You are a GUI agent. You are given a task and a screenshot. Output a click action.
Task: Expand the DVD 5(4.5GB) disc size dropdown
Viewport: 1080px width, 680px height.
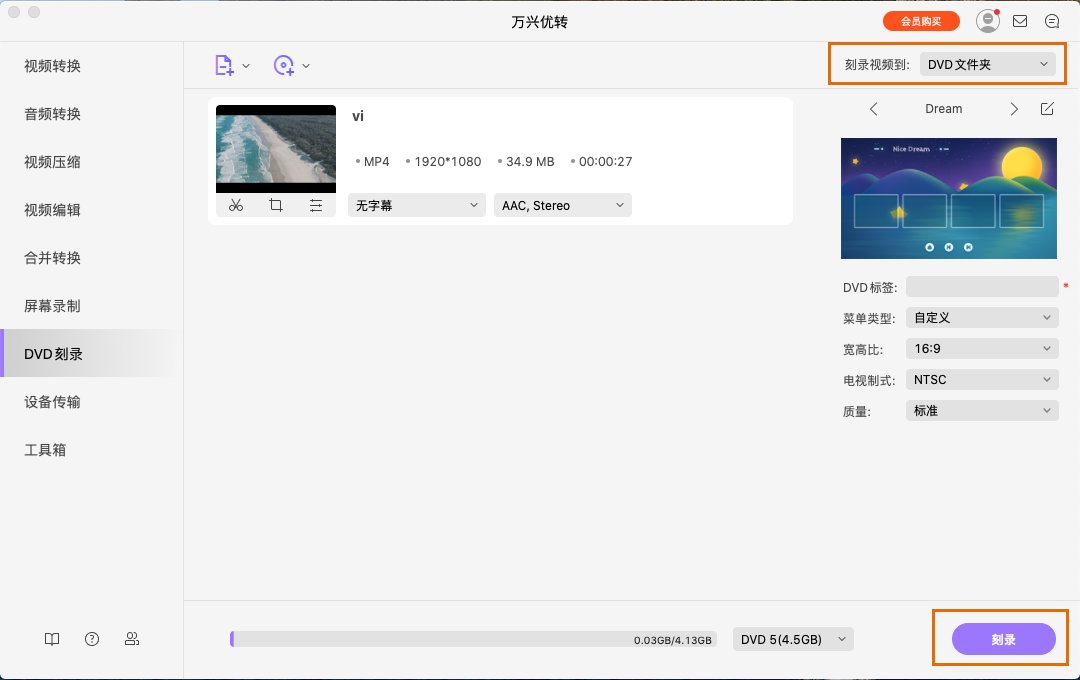coord(793,639)
